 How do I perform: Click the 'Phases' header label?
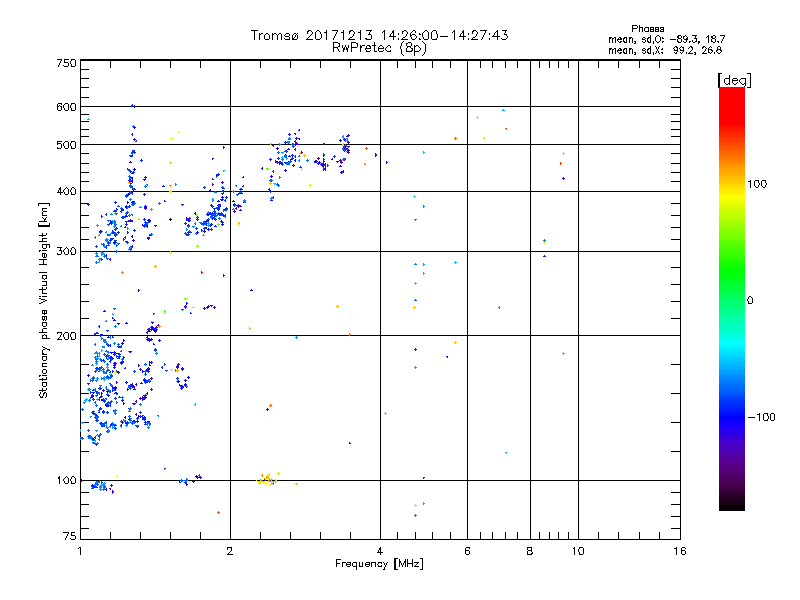click(647, 29)
